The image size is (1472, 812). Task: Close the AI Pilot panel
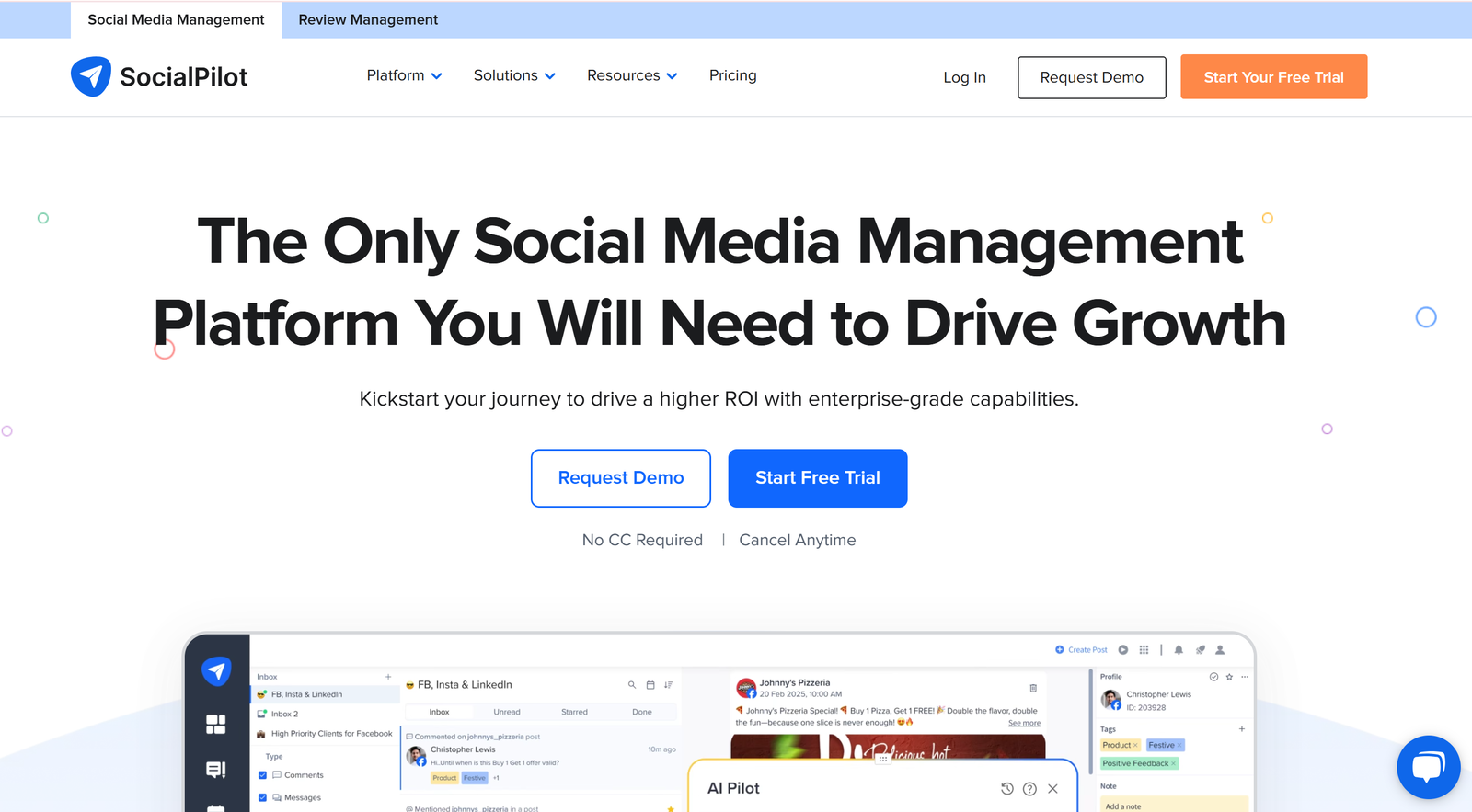click(1052, 789)
